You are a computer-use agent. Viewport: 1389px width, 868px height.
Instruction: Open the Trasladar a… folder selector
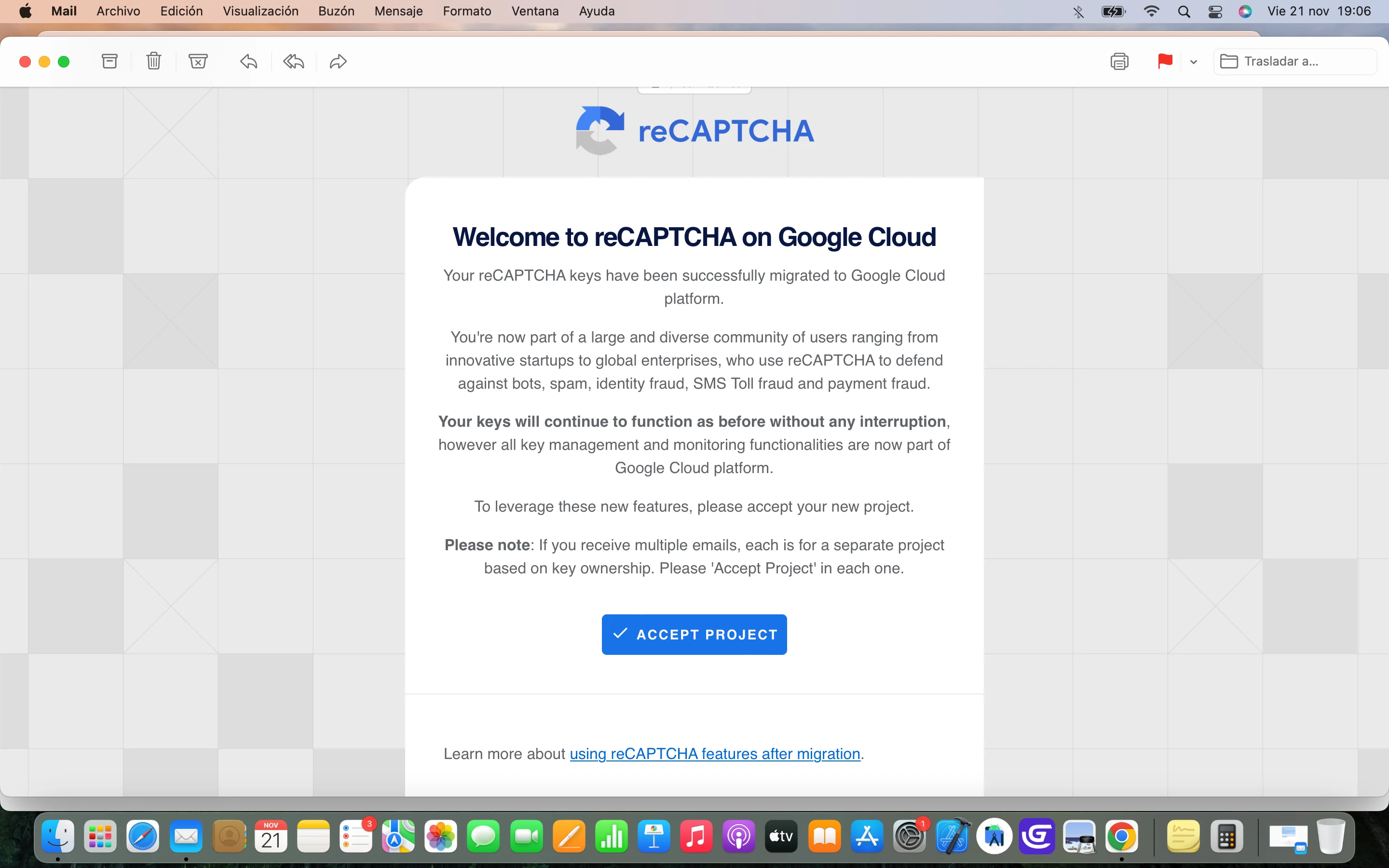coord(1294,61)
